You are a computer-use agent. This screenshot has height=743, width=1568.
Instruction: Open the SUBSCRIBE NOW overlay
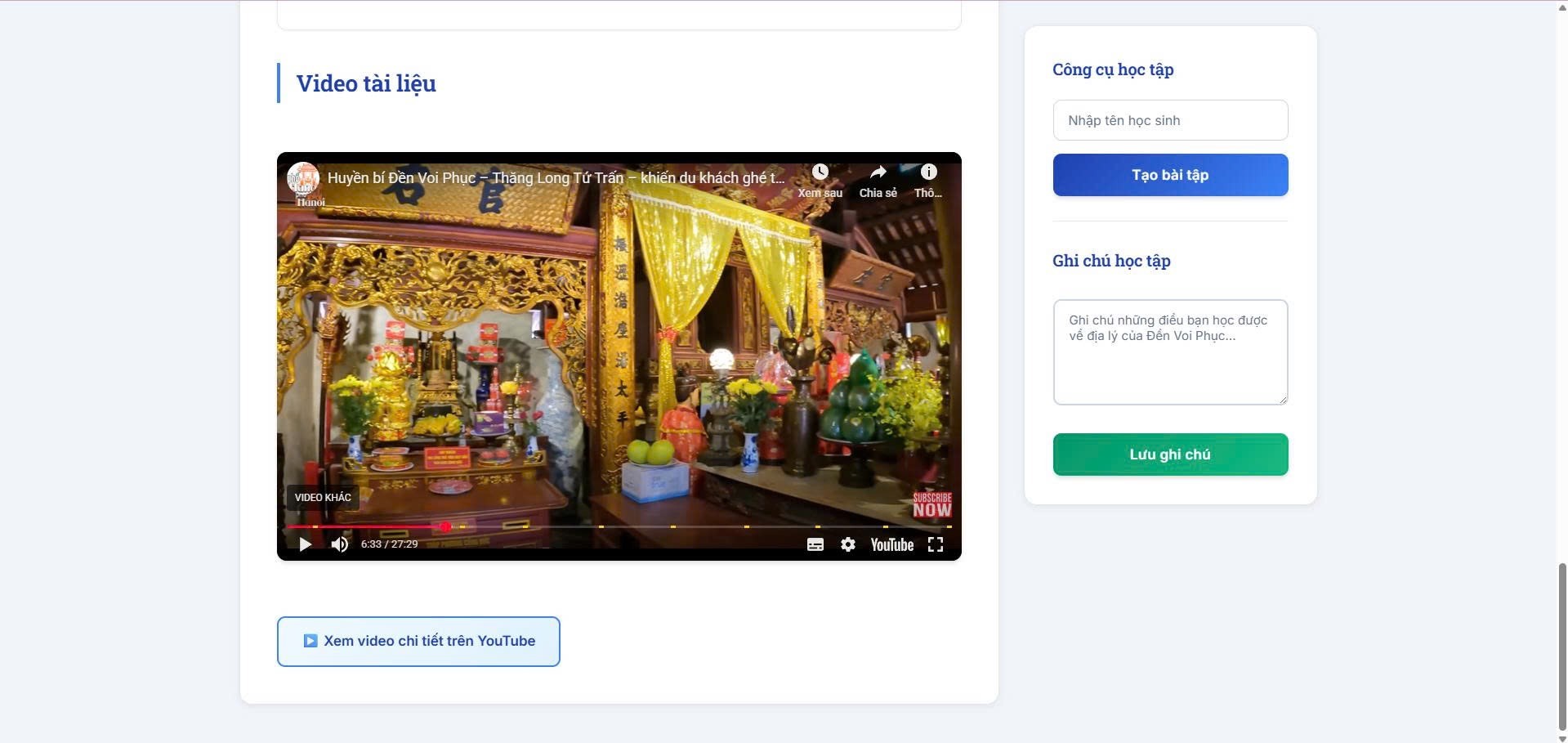pos(931,503)
